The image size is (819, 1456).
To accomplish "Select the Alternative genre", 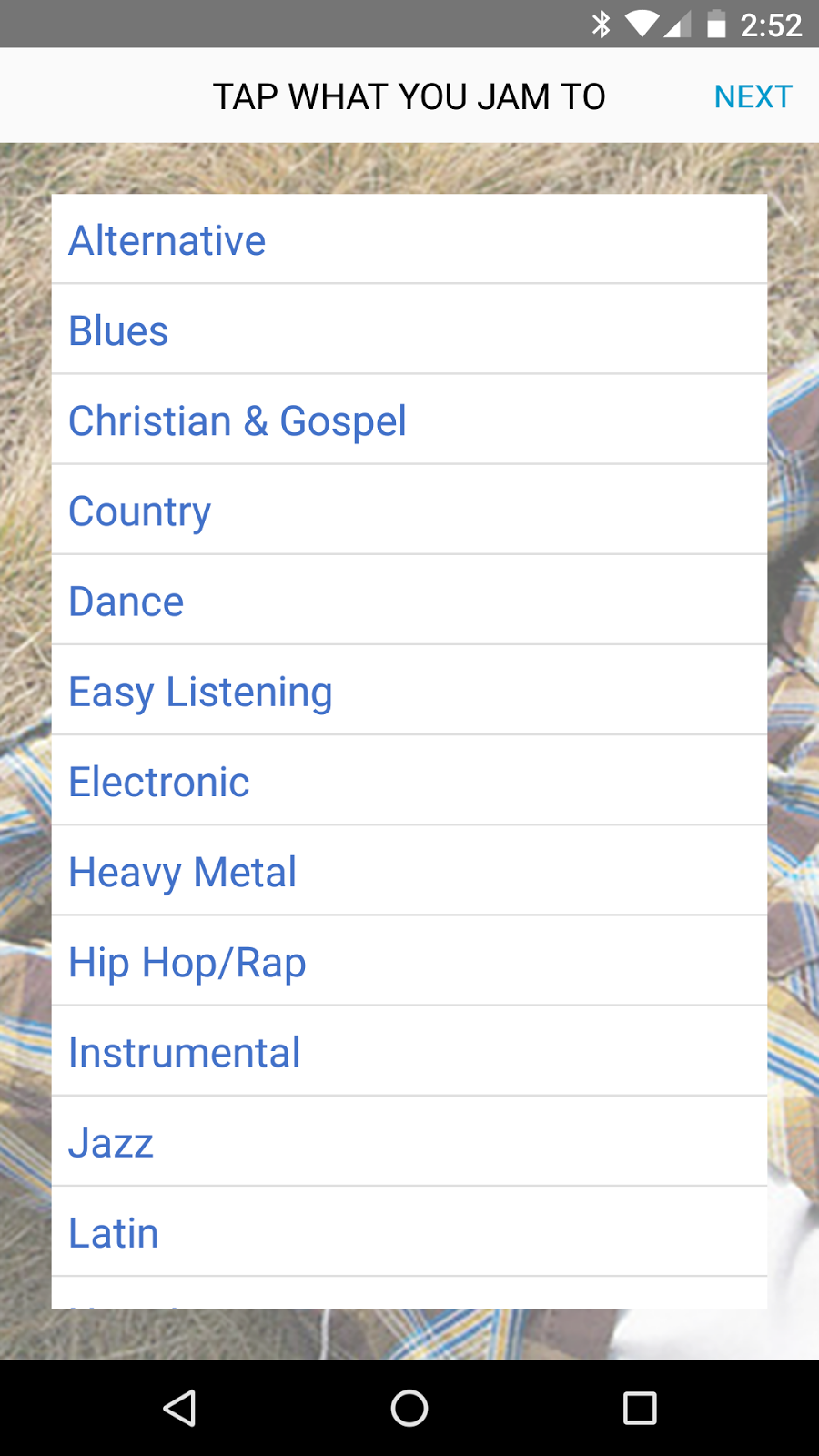I will [409, 240].
